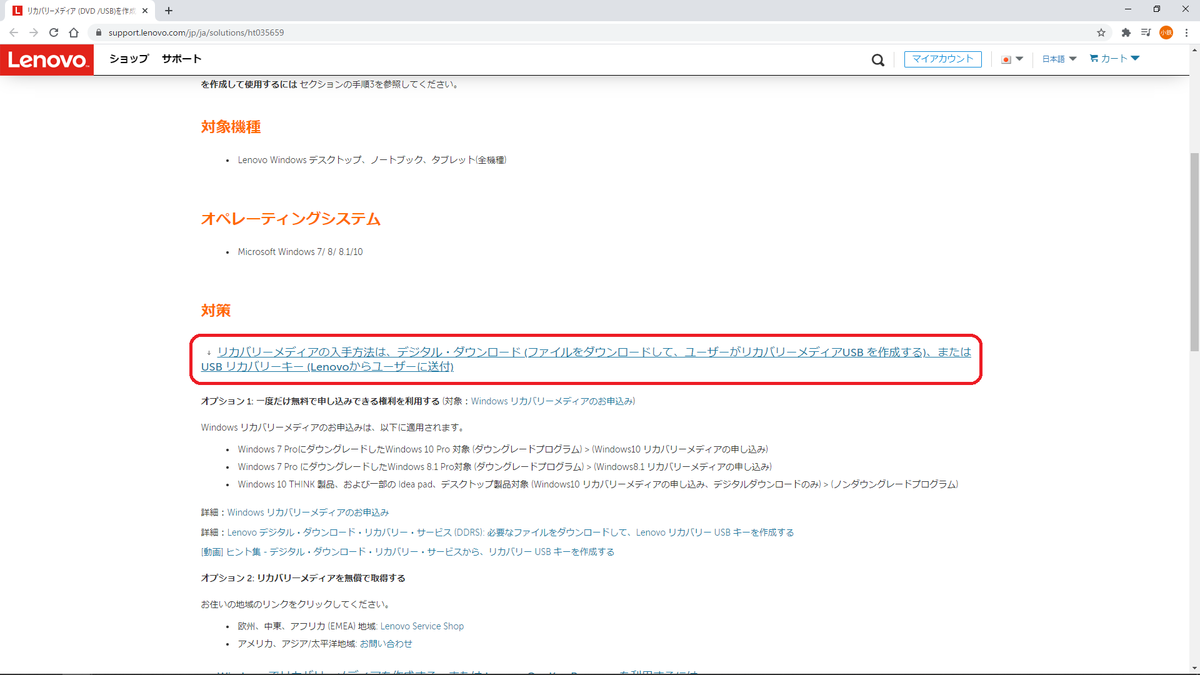Open the Chrome profile avatar
Viewport: 1200px width, 675px height.
coord(1166,32)
